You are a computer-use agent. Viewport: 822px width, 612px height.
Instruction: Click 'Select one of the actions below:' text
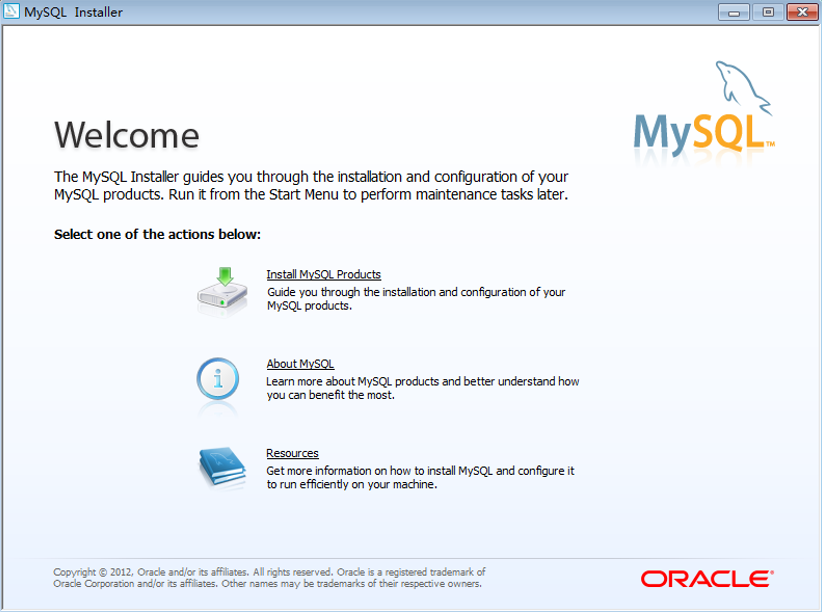(x=157, y=234)
